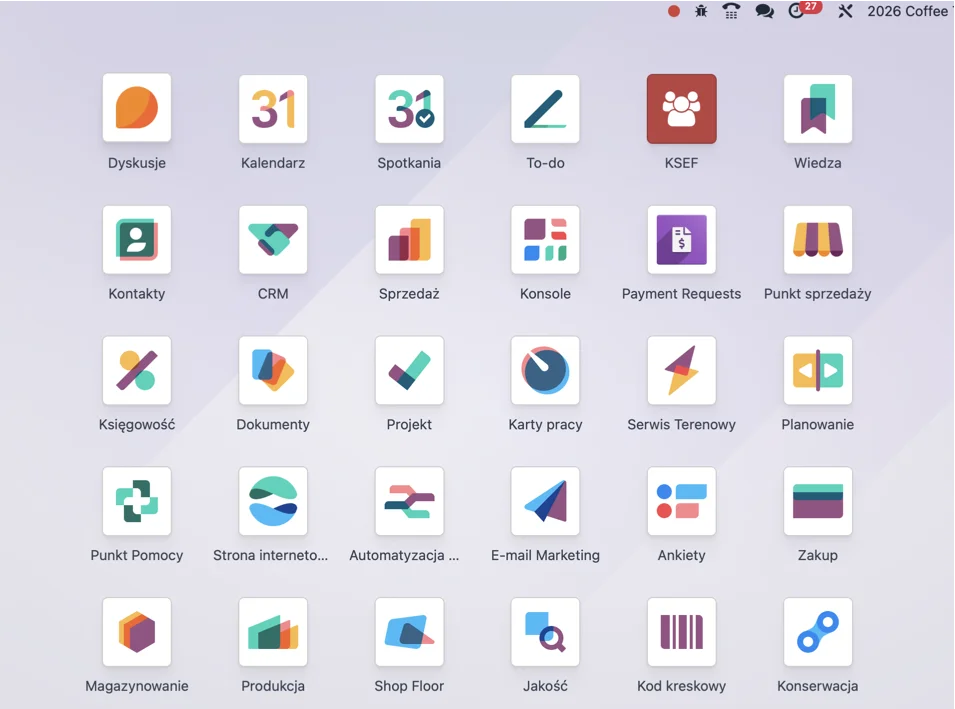Open the KSEF app
Screen dimensions: 955x709
tap(682, 108)
